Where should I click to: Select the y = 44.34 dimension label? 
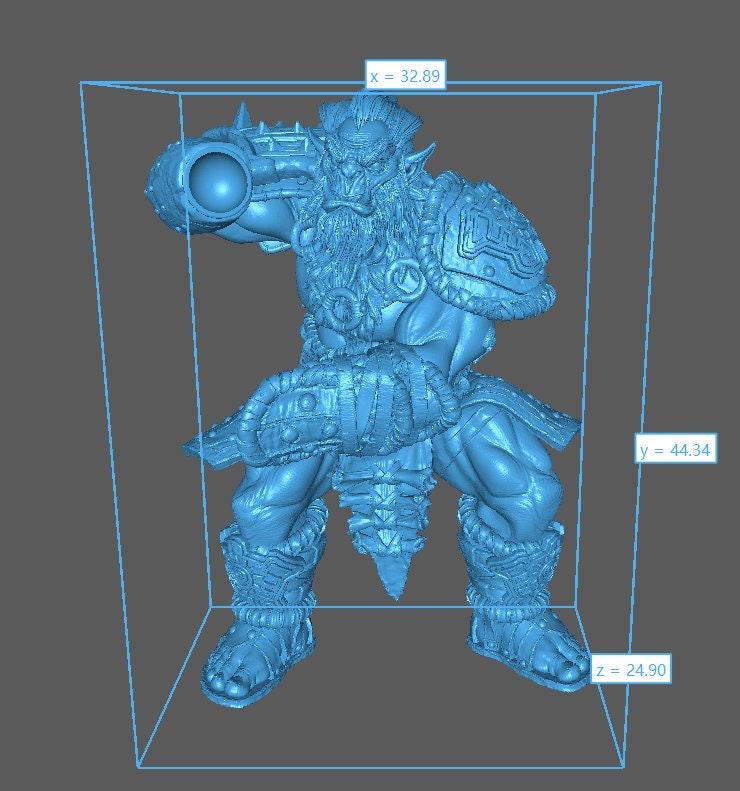point(675,450)
